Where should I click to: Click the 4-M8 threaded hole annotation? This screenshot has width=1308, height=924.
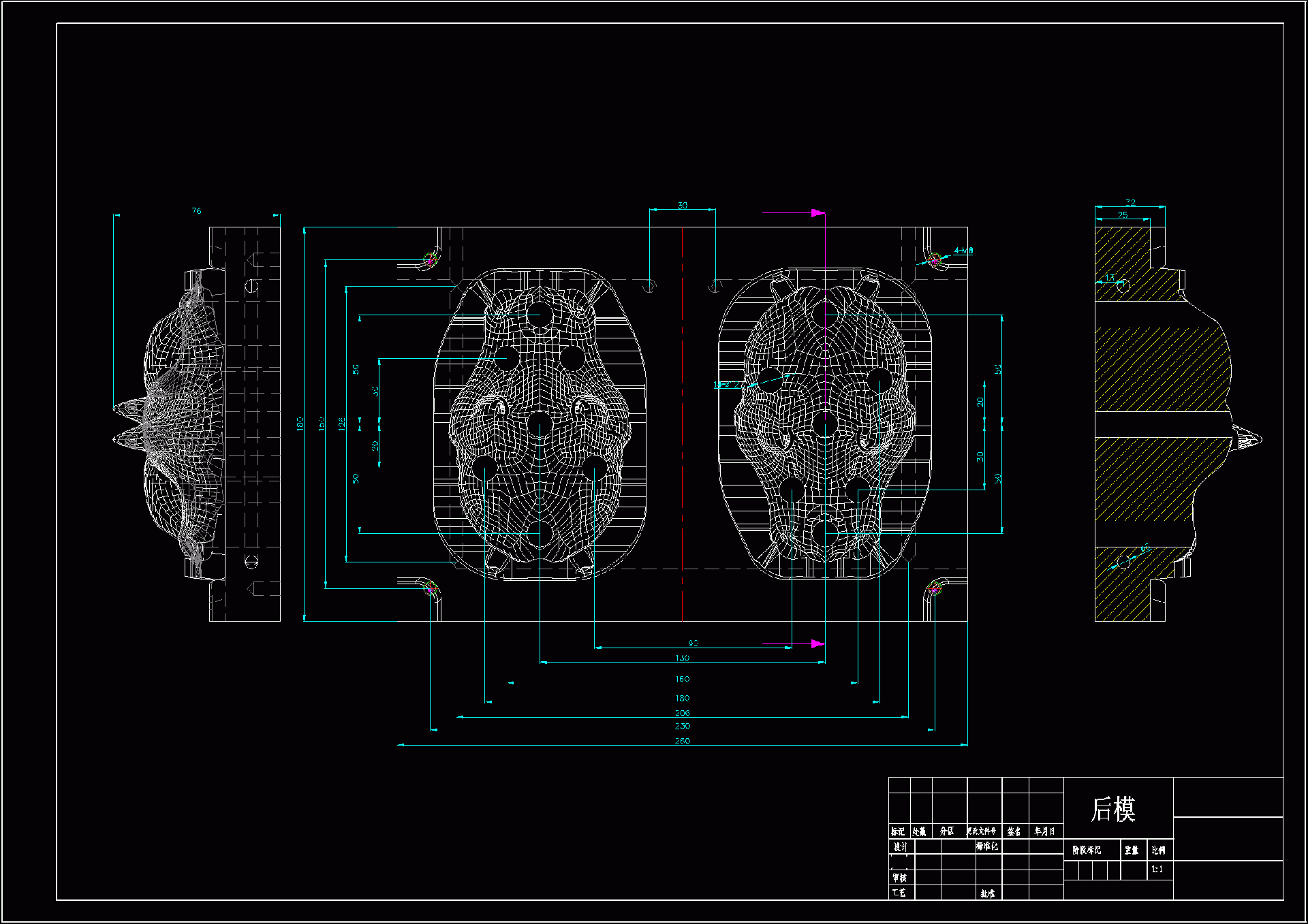(963, 251)
